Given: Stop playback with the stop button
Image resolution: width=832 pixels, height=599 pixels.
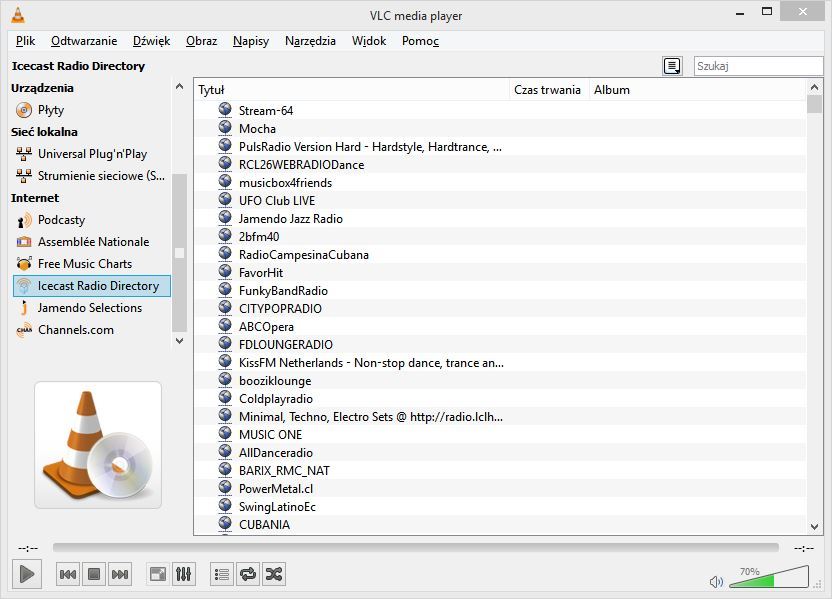Looking at the screenshot, I should click(x=94, y=574).
